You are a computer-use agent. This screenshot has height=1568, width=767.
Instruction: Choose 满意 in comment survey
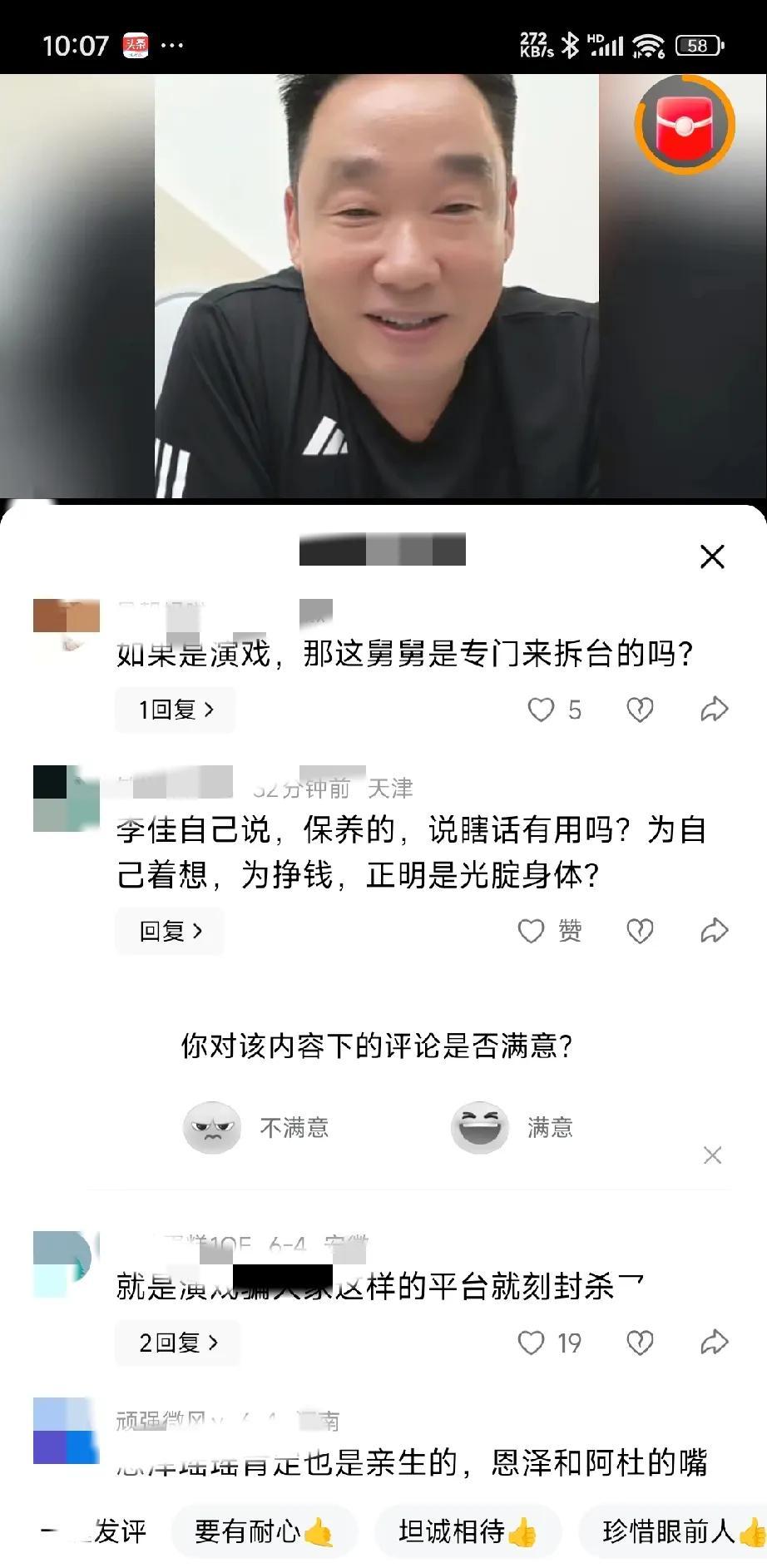(512, 1128)
